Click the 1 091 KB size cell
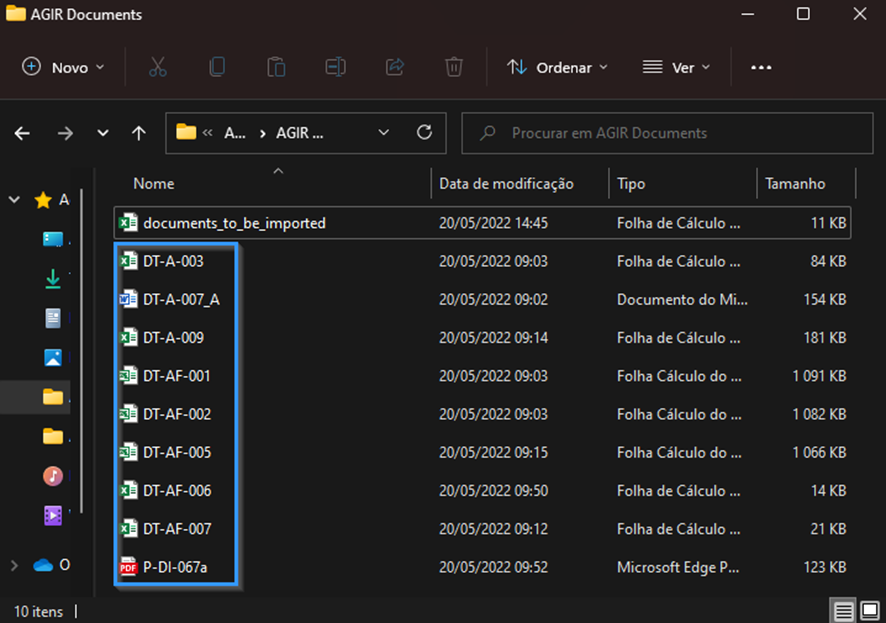This screenshot has height=623, width=886. [x=819, y=376]
